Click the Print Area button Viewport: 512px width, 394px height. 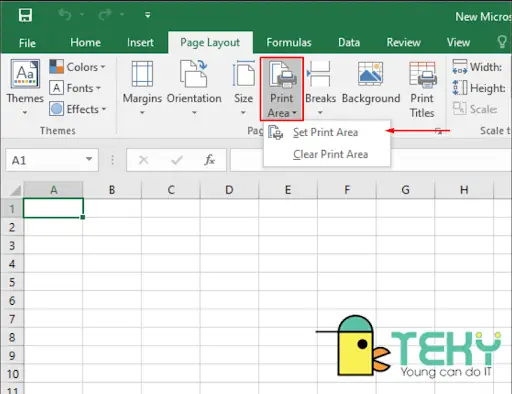(282, 89)
